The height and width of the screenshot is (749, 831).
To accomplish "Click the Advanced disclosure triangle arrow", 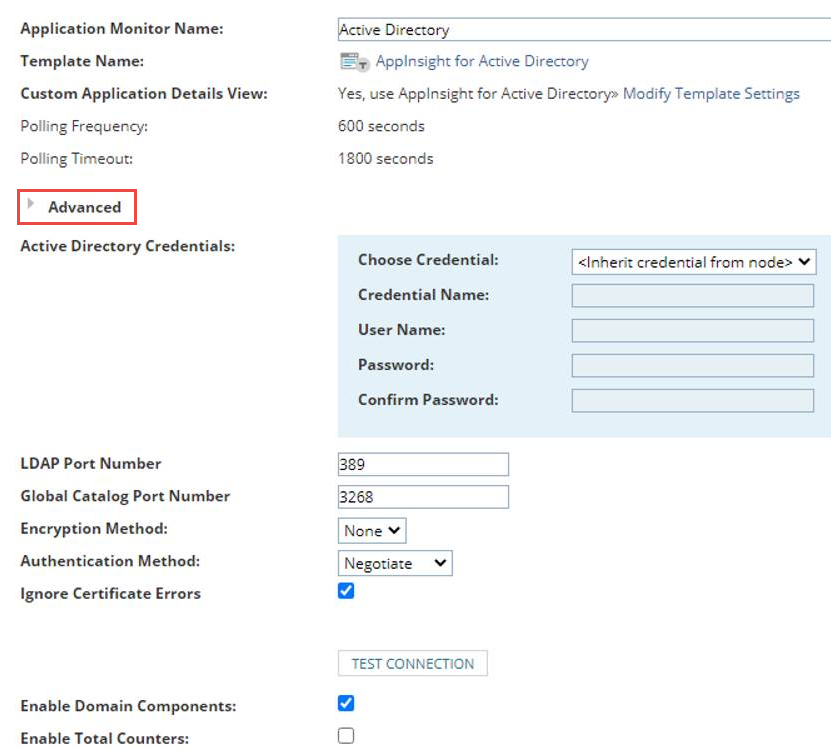I will 31,205.
